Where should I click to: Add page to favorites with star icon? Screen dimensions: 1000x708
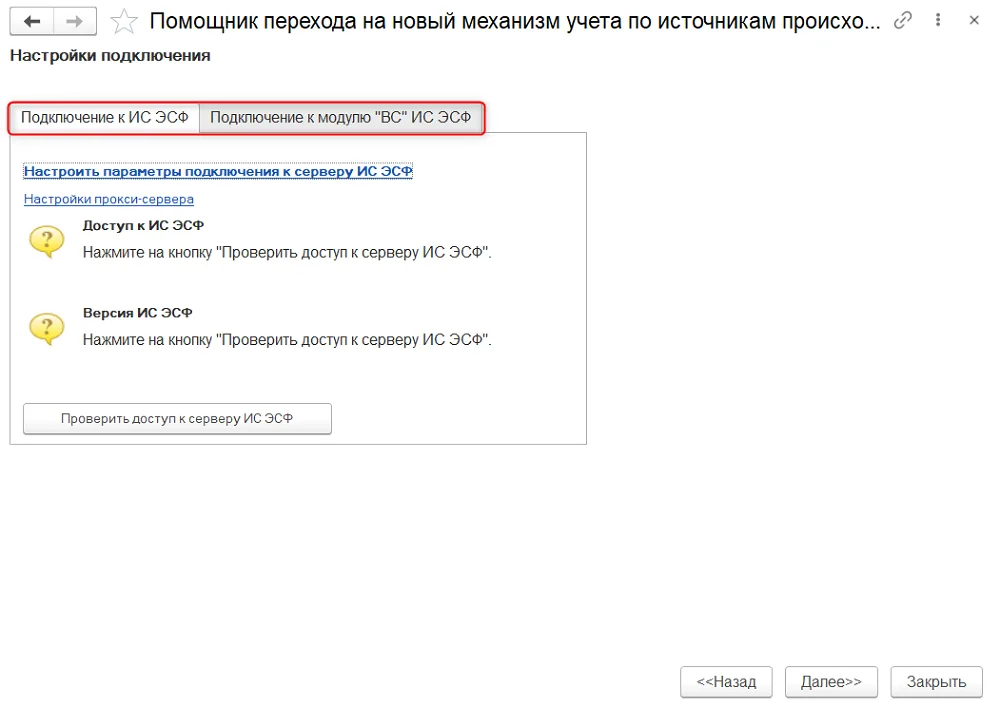pyautogui.click(x=124, y=22)
